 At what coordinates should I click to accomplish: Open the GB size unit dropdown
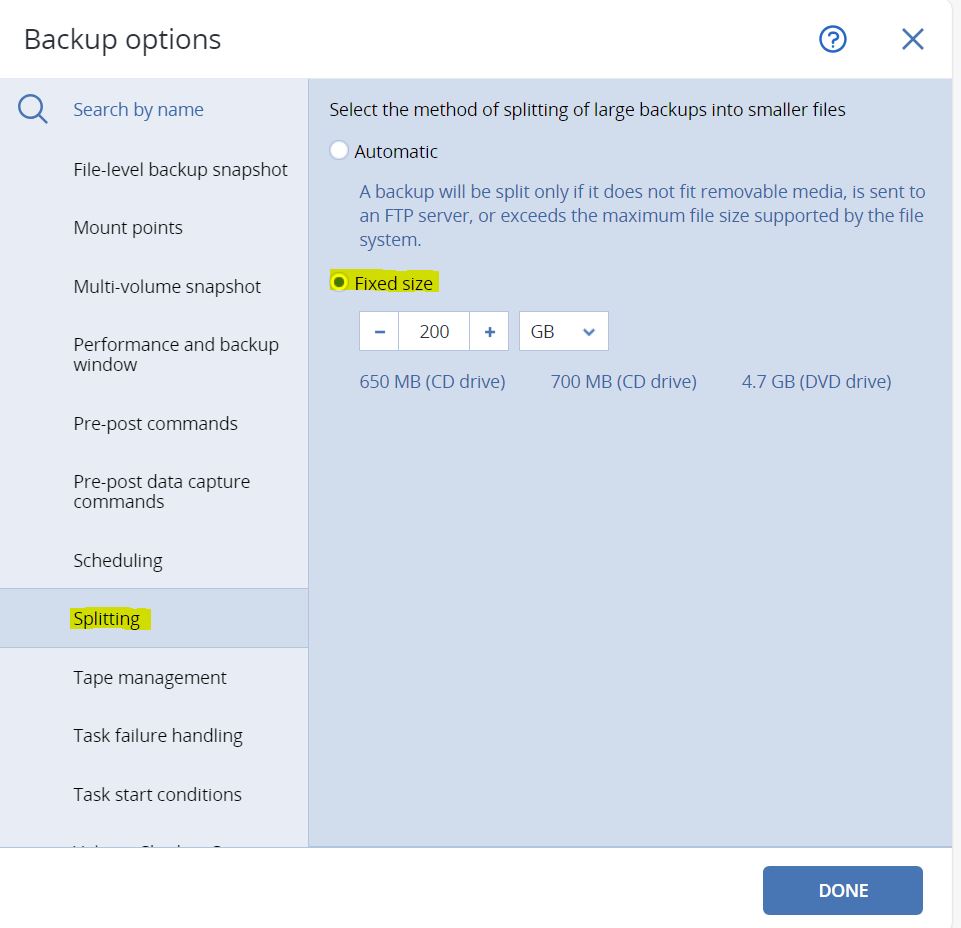563,332
